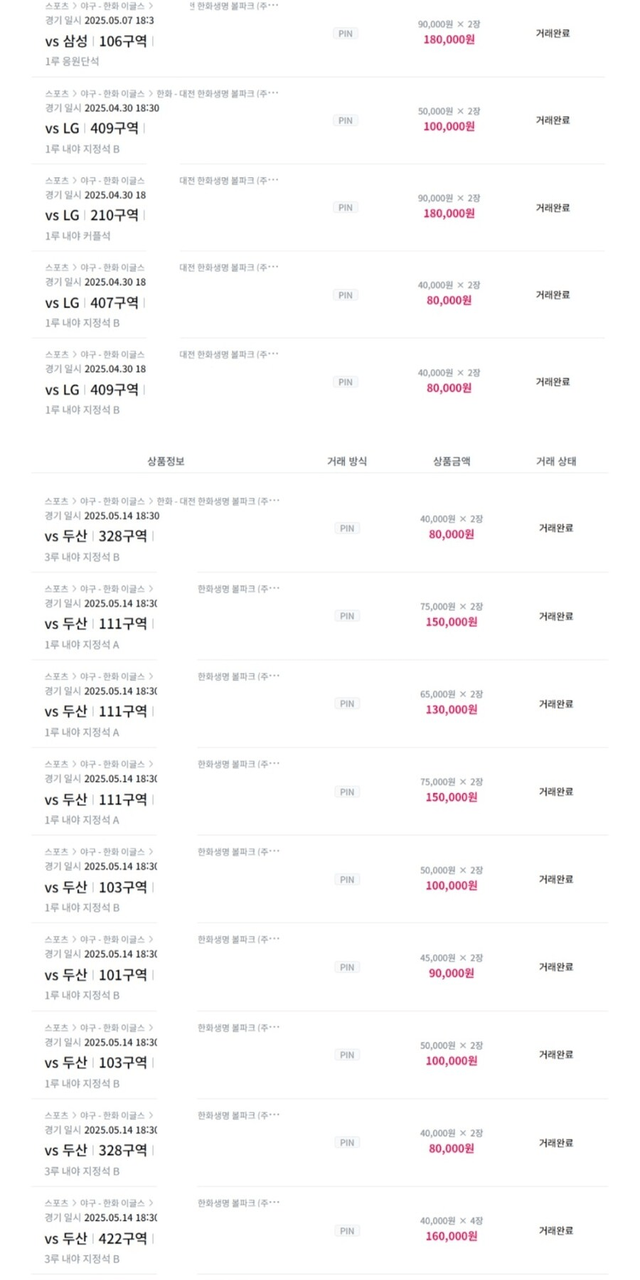Image resolution: width=640 pixels, height=1280 pixels.
Task: Click the 상품금액 column header
Action: coord(451,462)
